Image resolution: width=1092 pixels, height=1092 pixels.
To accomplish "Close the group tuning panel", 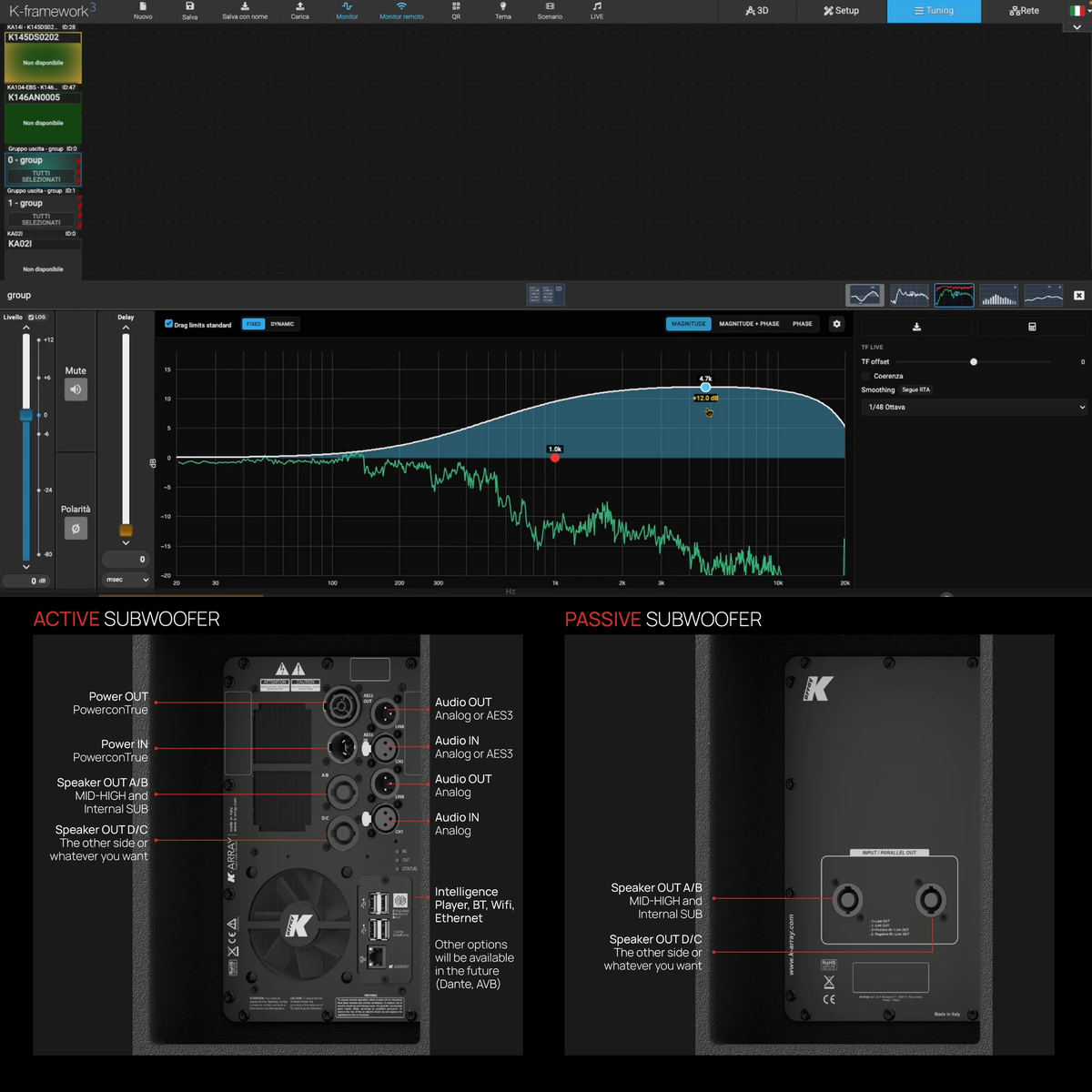I will tap(1079, 295).
